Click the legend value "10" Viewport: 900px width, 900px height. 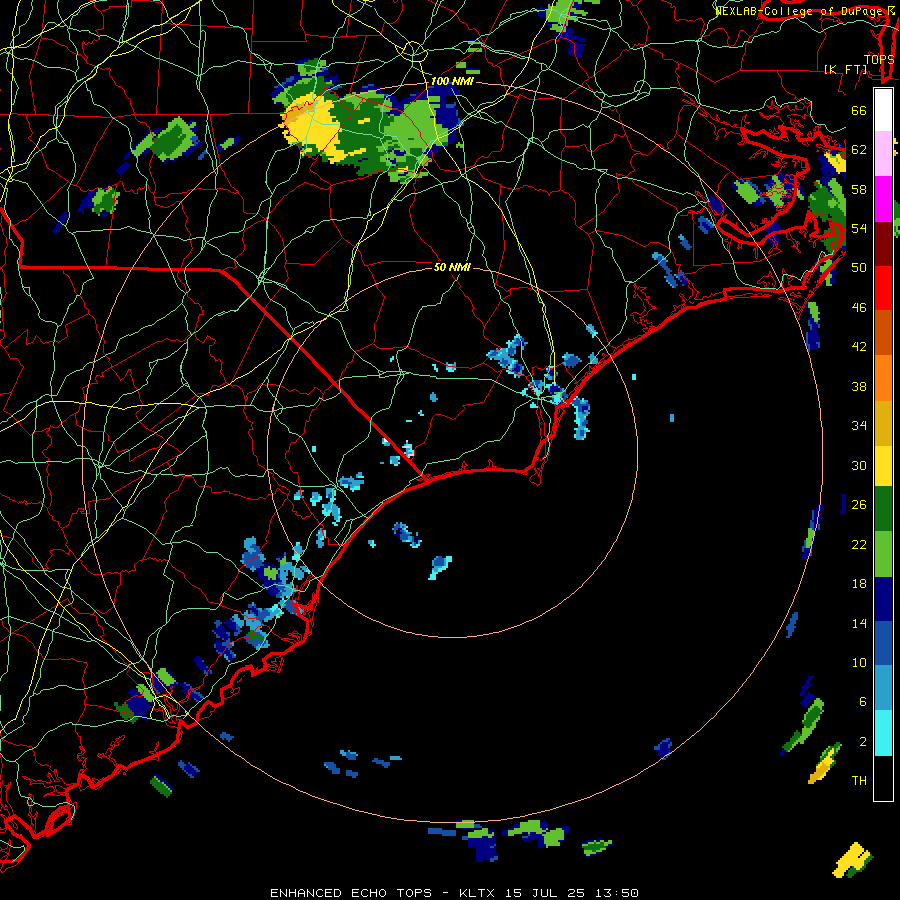[x=859, y=662]
